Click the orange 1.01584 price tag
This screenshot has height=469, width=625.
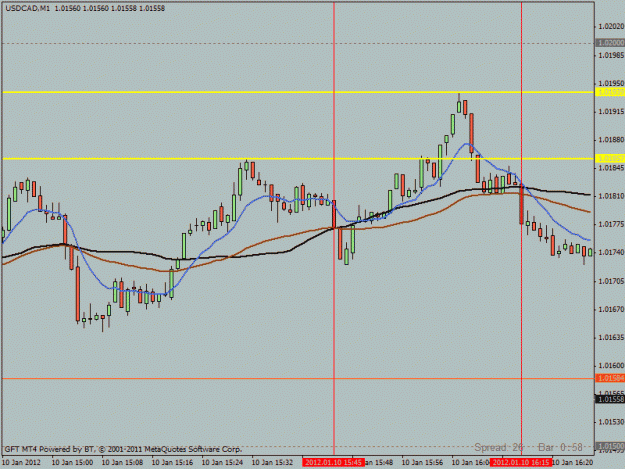point(609,378)
